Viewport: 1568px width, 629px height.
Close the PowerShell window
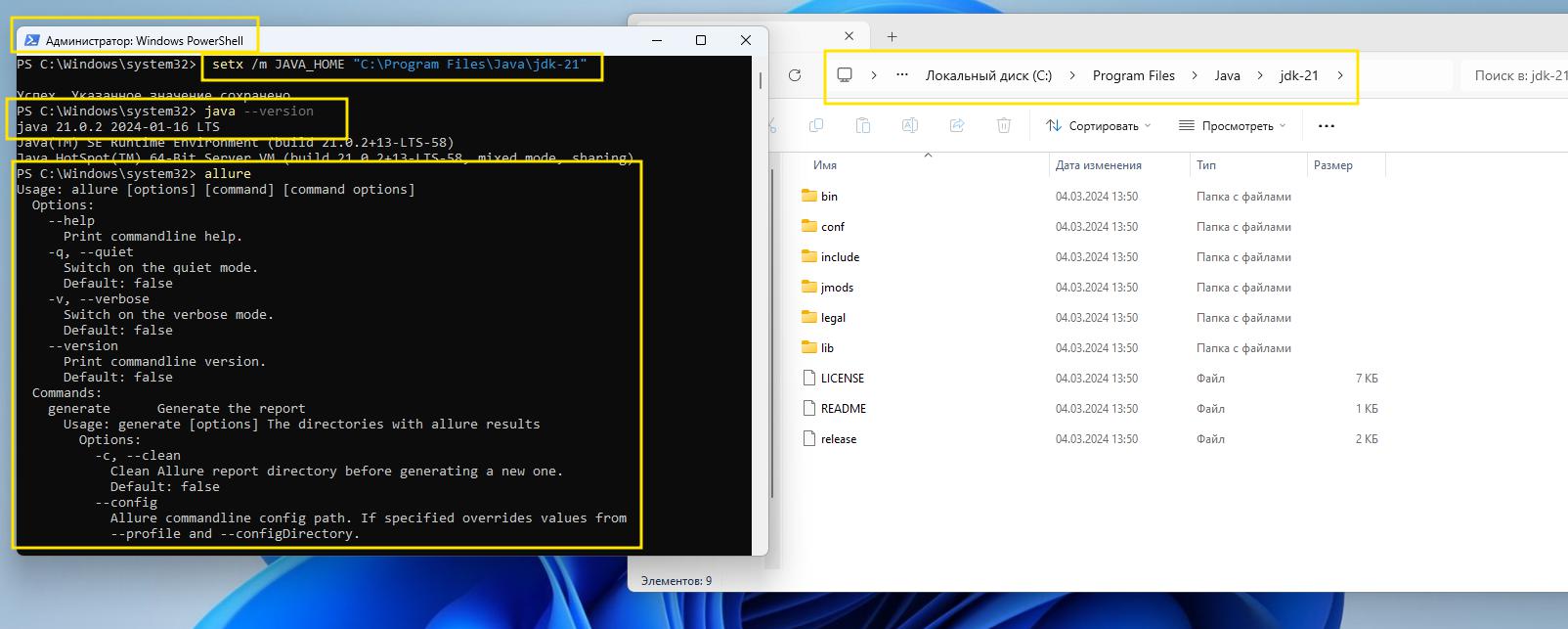coord(746,40)
